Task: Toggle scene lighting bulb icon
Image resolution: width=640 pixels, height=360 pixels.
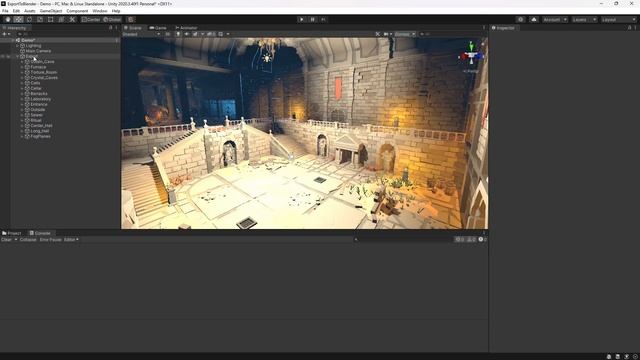Action: click(178, 34)
